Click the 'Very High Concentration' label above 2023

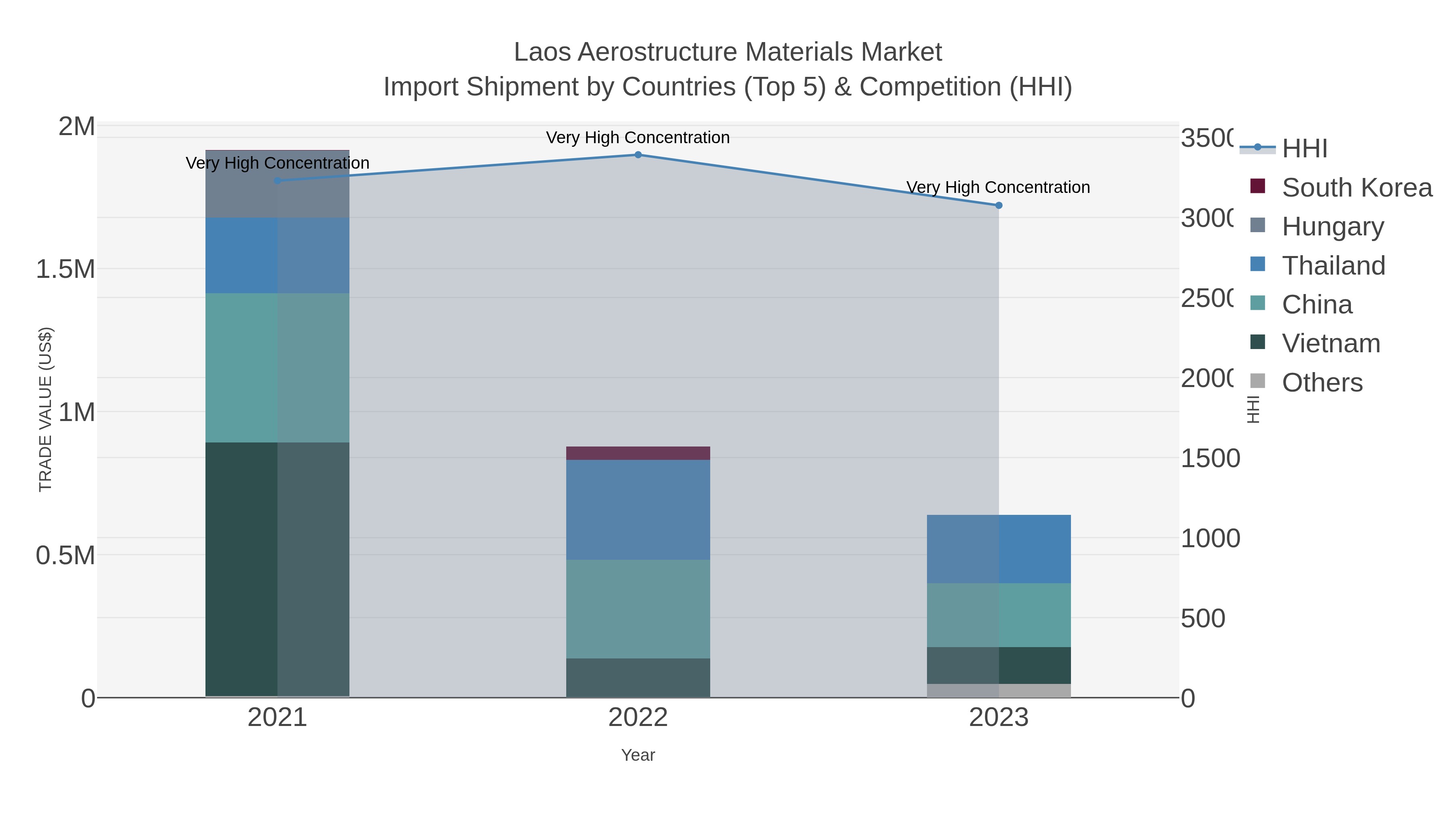pos(998,187)
